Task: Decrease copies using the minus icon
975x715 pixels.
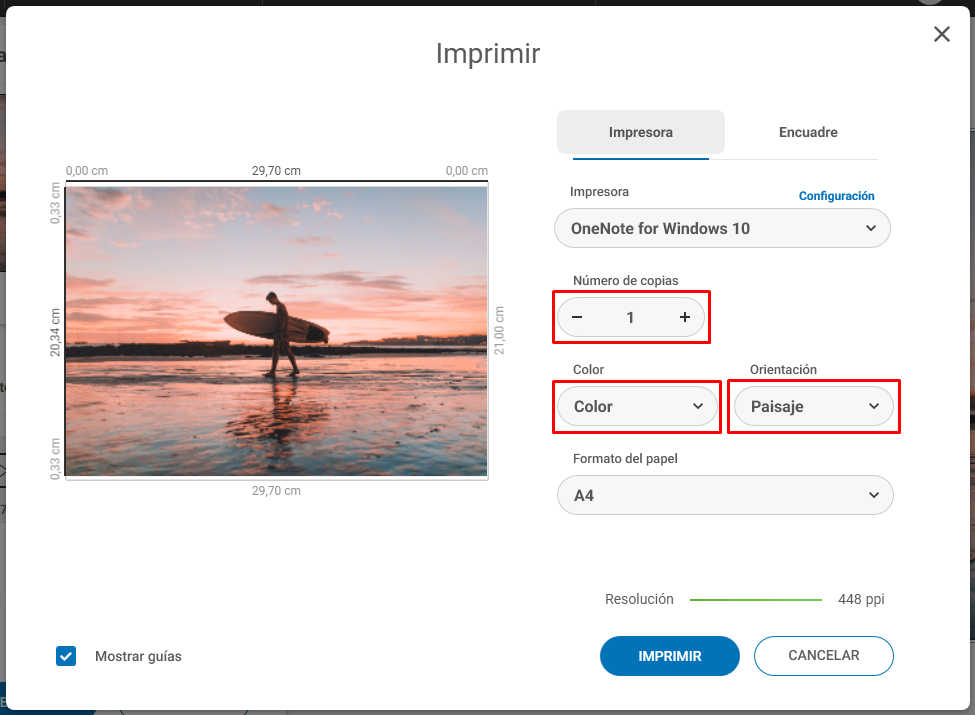Action: point(578,317)
